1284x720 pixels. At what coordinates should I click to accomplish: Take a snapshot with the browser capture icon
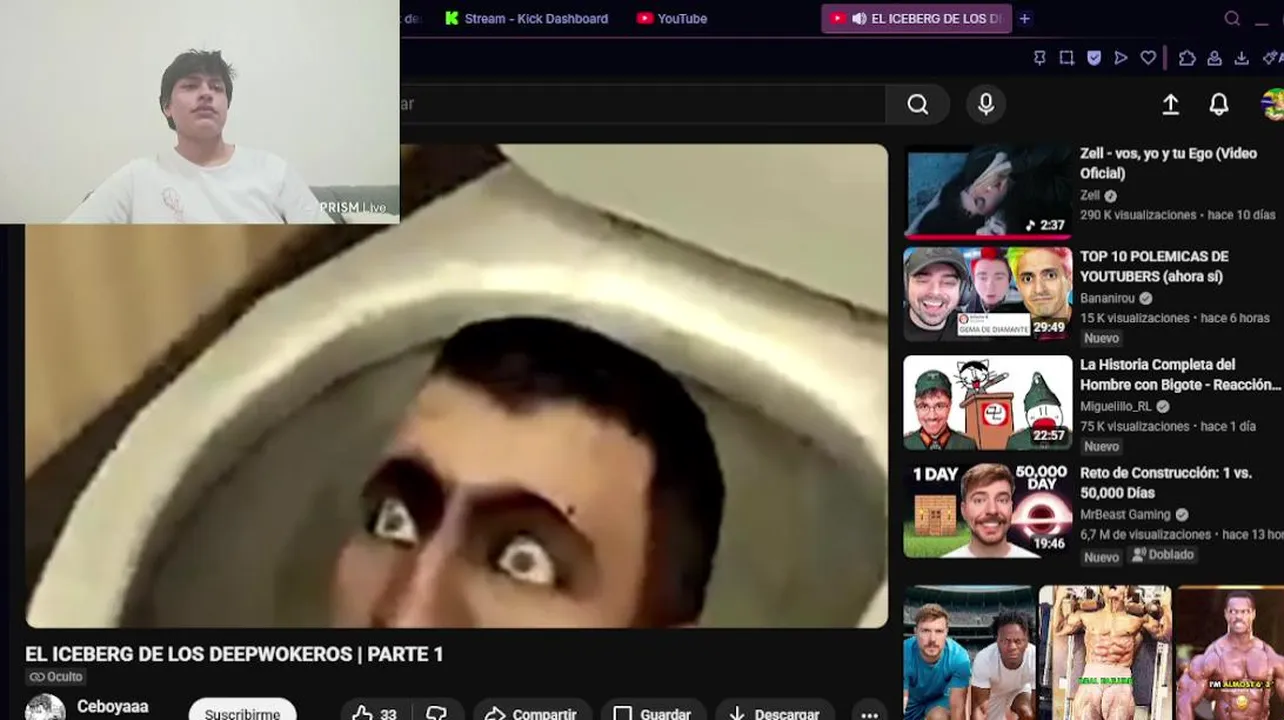coord(1067,58)
